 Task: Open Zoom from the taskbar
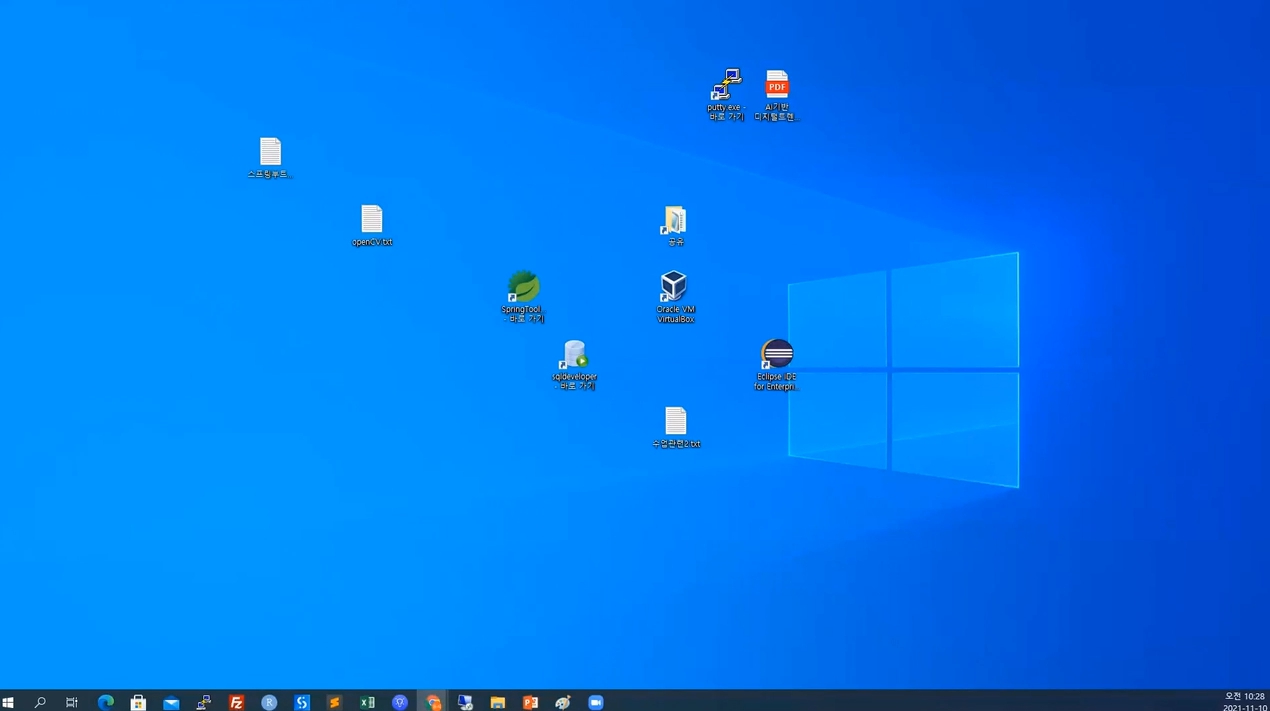point(596,702)
